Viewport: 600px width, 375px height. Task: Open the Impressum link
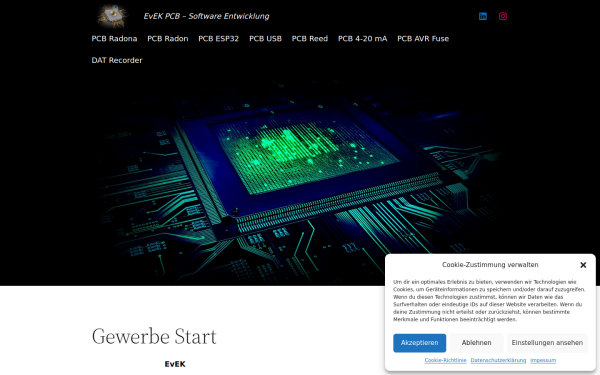pos(543,360)
